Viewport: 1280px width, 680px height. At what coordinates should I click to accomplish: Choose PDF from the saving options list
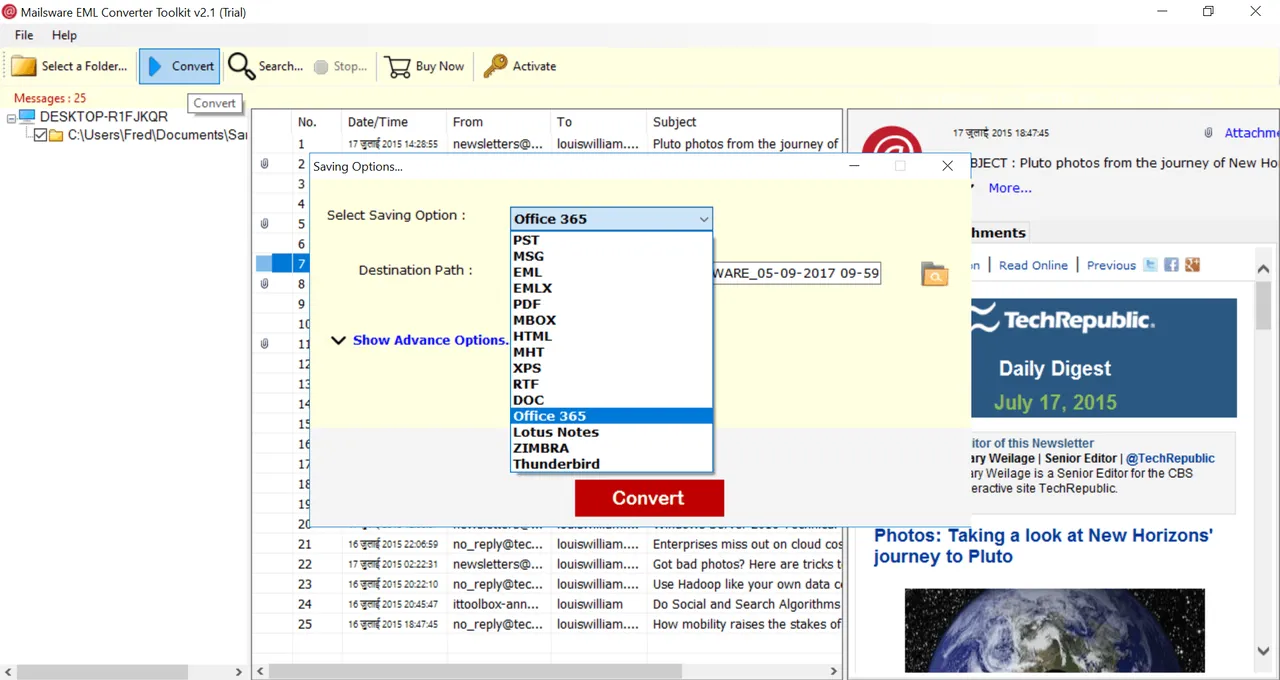click(x=611, y=304)
